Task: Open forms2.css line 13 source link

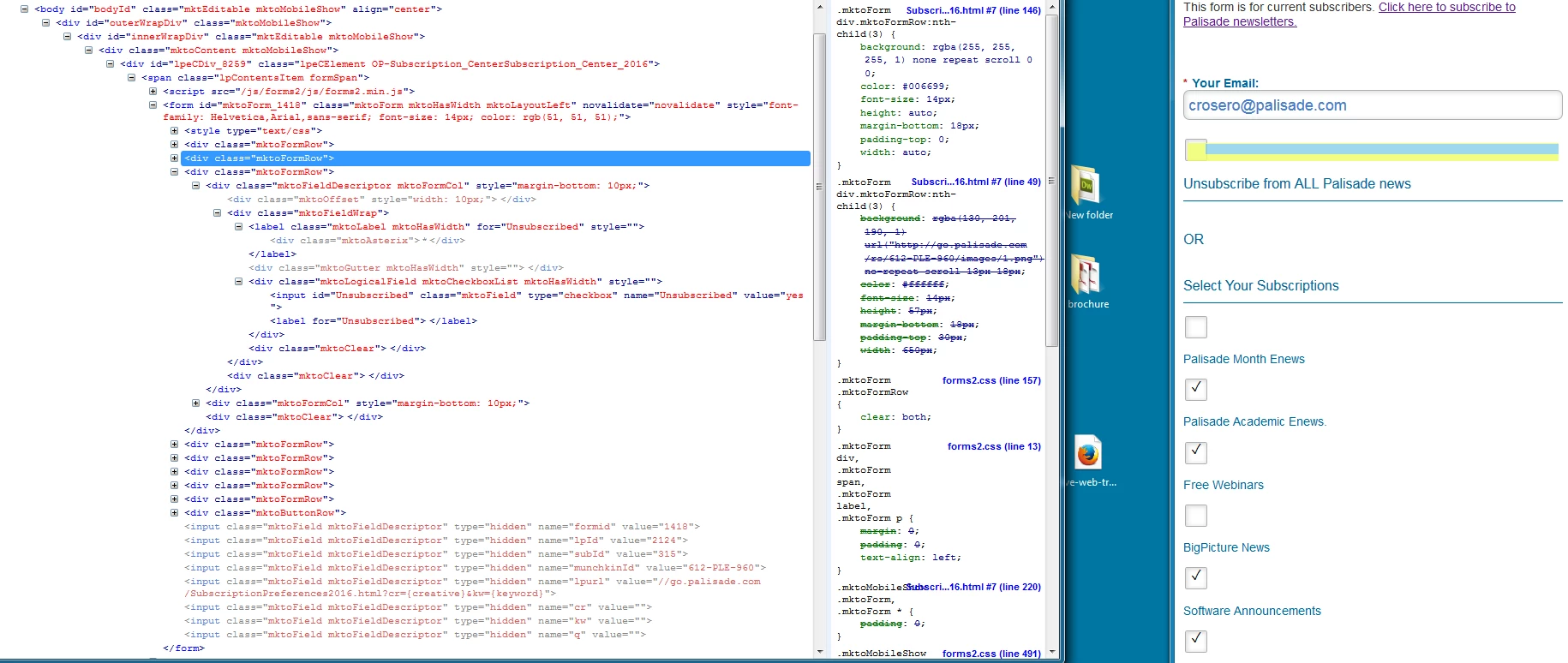Action: pyautogui.click(x=994, y=446)
